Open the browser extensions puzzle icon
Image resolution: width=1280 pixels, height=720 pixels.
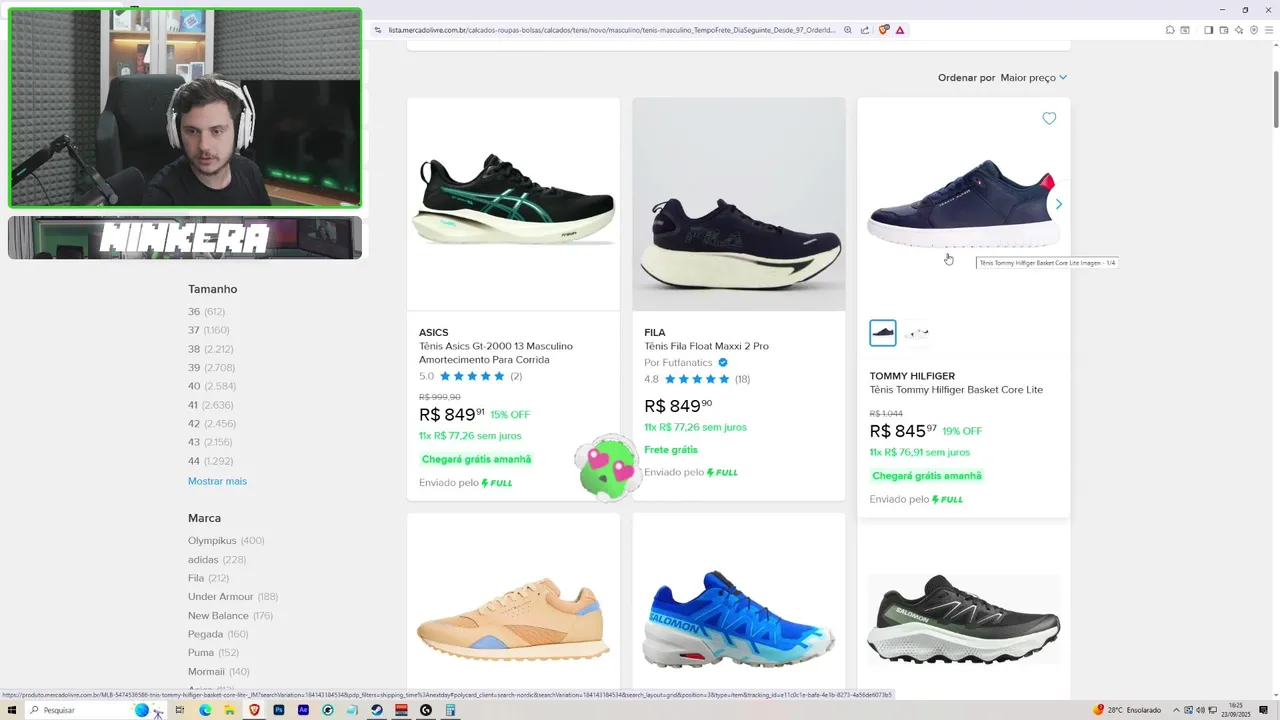pos(1170,30)
